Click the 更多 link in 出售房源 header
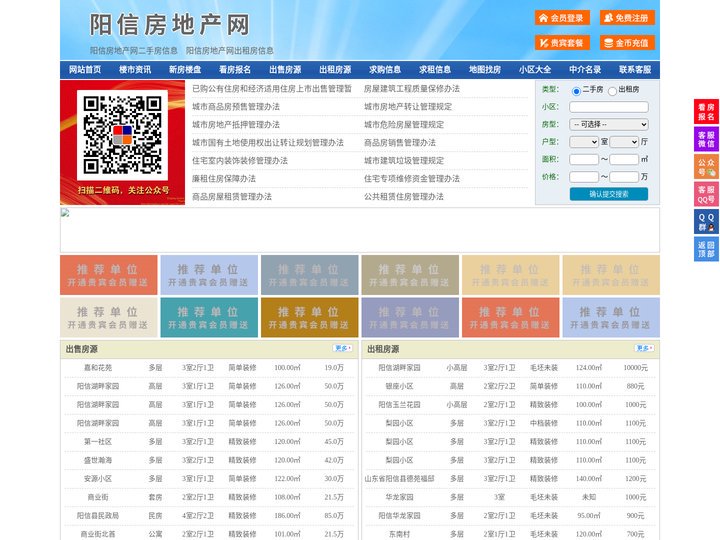 343,349
